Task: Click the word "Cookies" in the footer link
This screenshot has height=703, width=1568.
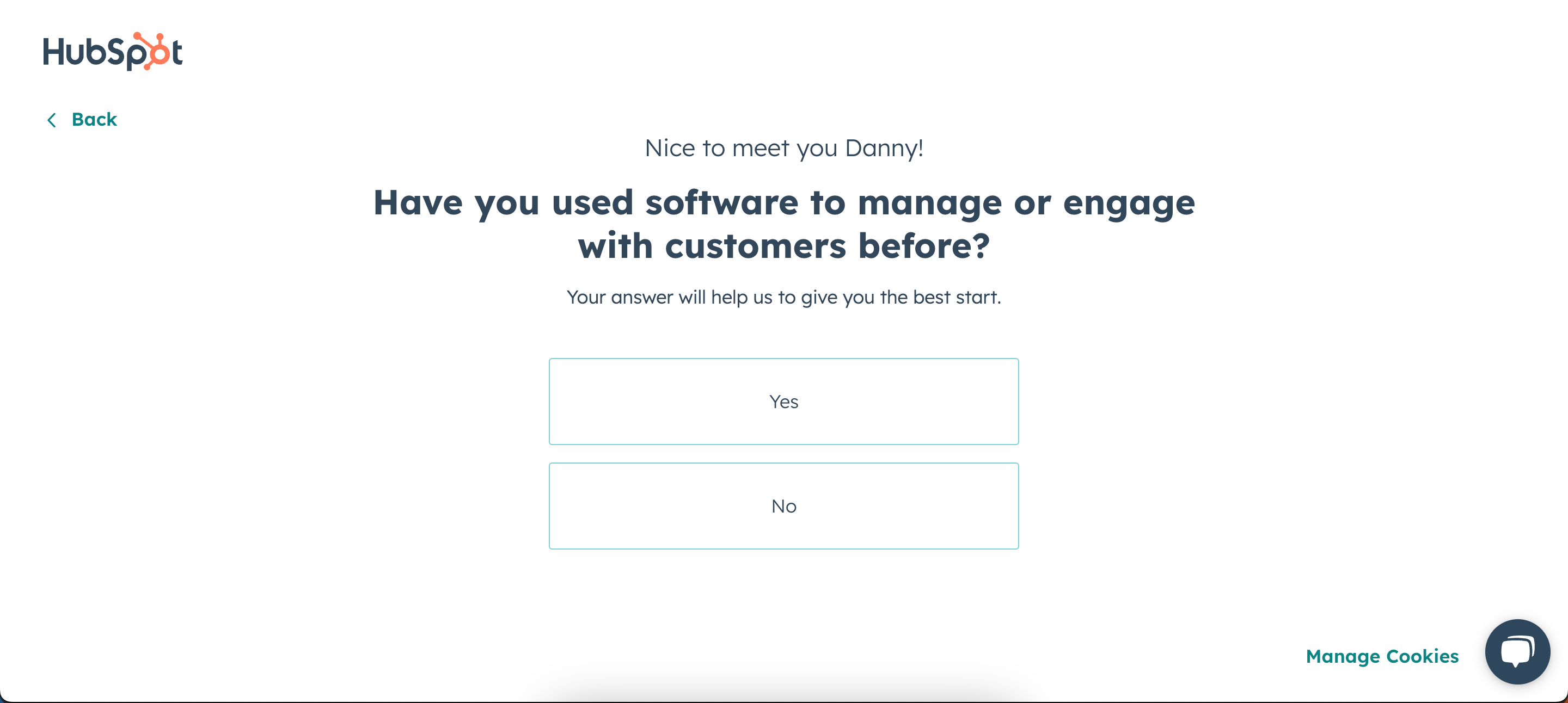Action: (x=1422, y=656)
